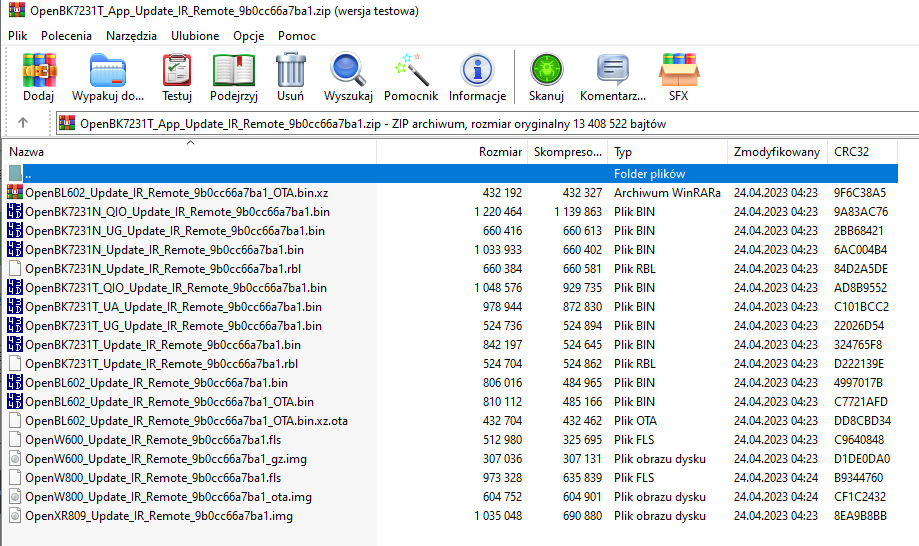
Task: Click blank file icon of OpenBK7231N .rbl
Action: (15, 269)
